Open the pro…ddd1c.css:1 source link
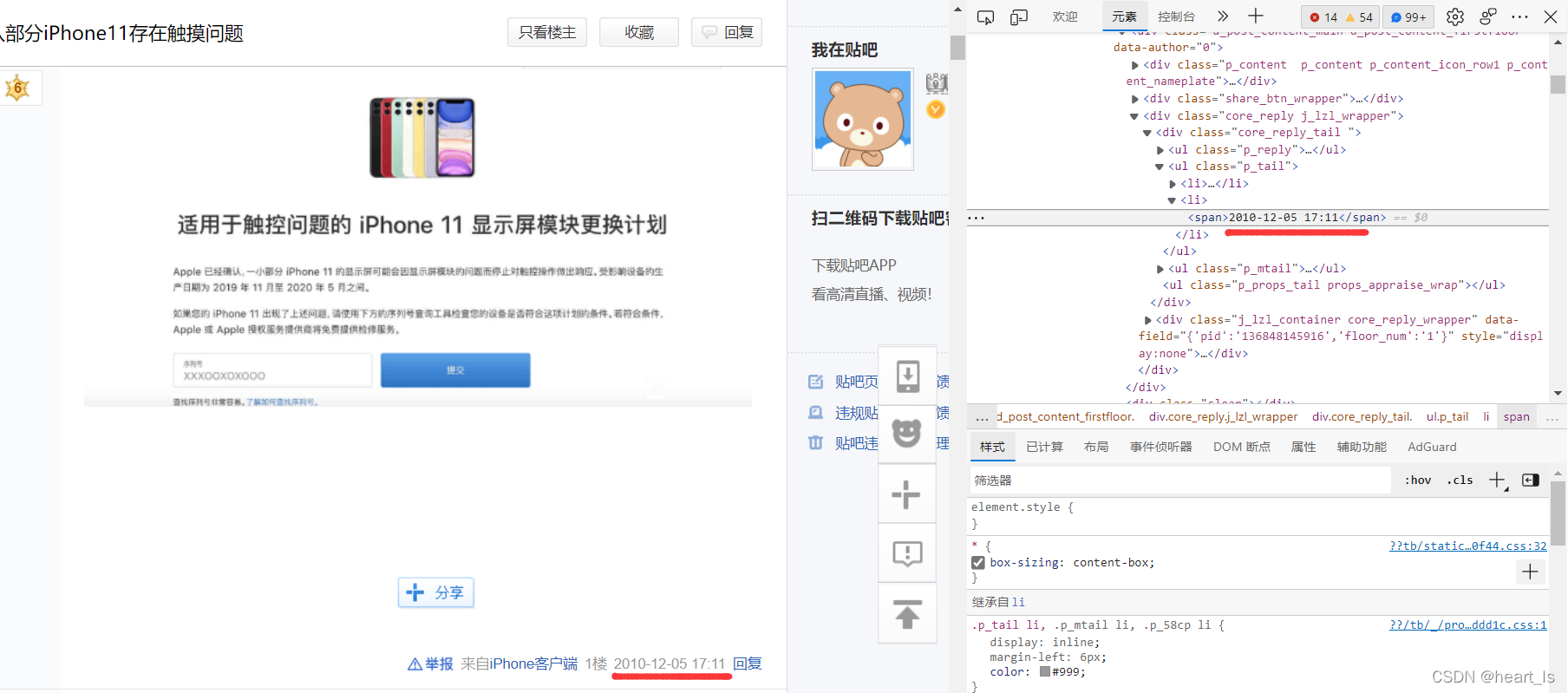 pyautogui.click(x=1467, y=625)
